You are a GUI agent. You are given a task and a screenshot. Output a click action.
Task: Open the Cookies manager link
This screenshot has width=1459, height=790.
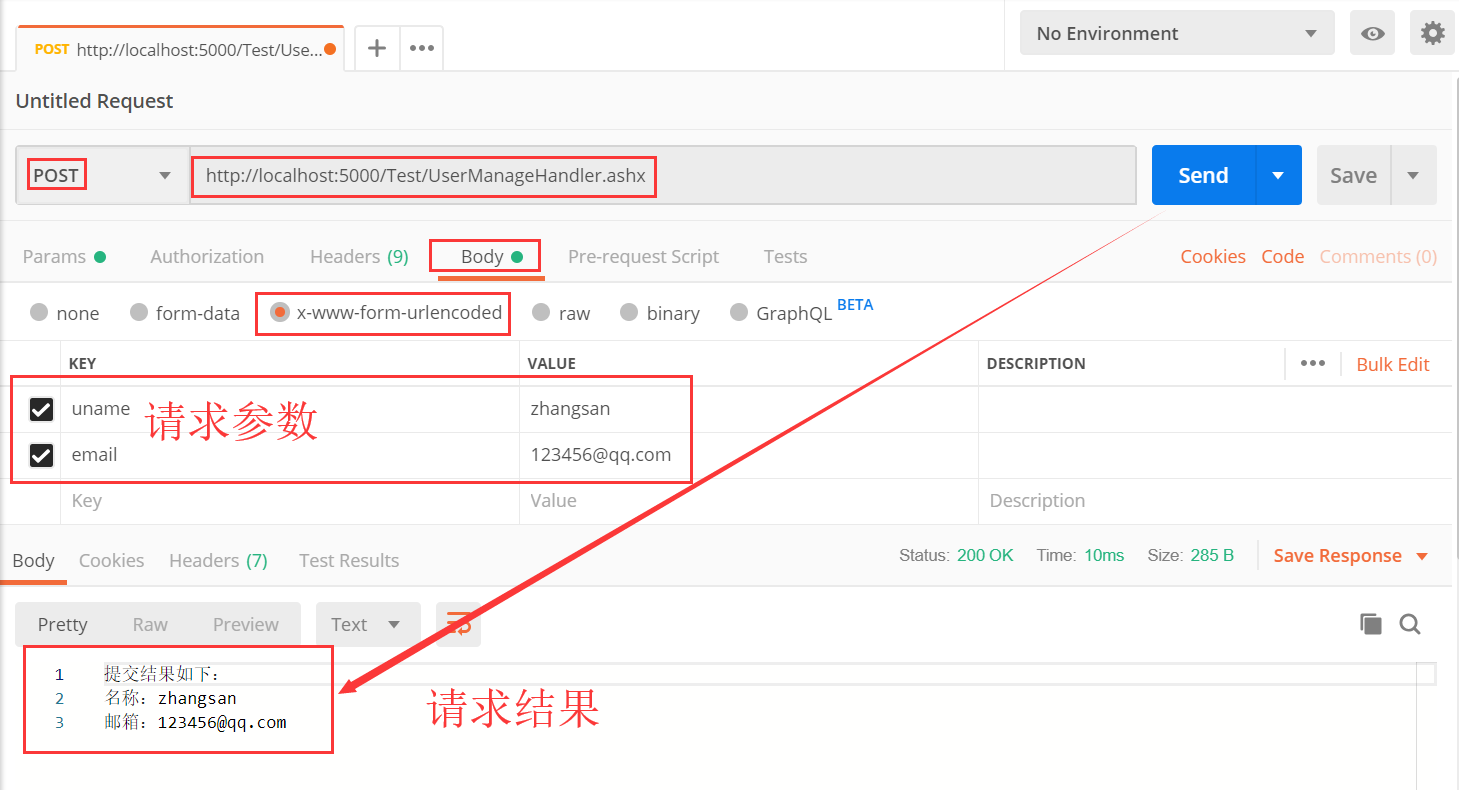1212,256
